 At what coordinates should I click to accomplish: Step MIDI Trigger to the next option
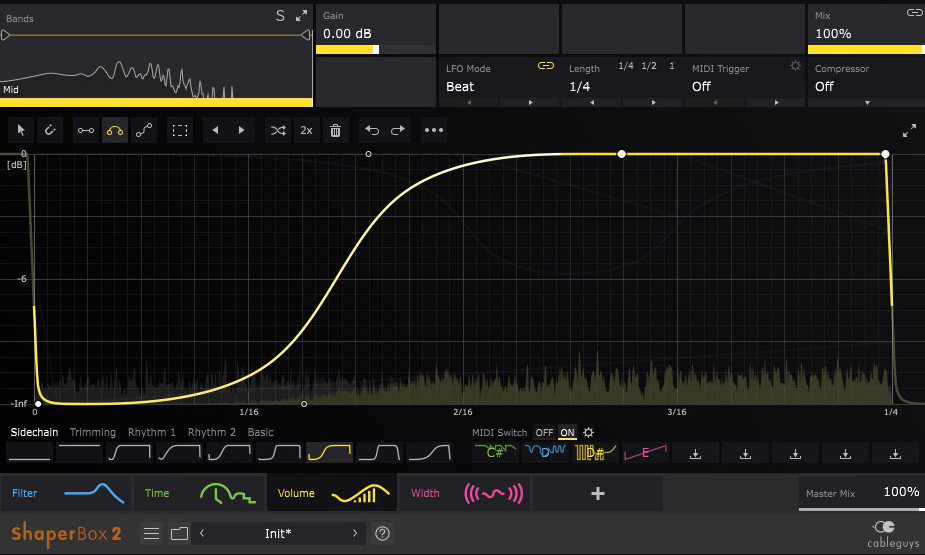776,103
